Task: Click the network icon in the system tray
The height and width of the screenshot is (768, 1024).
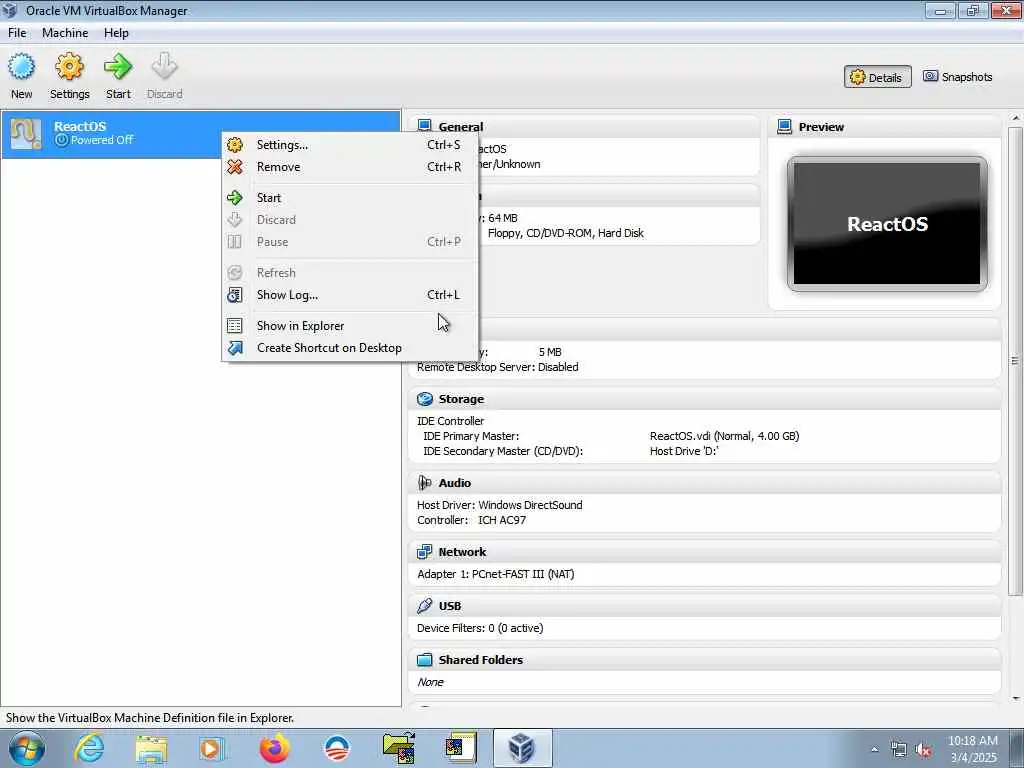Action: [x=899, y=750]
